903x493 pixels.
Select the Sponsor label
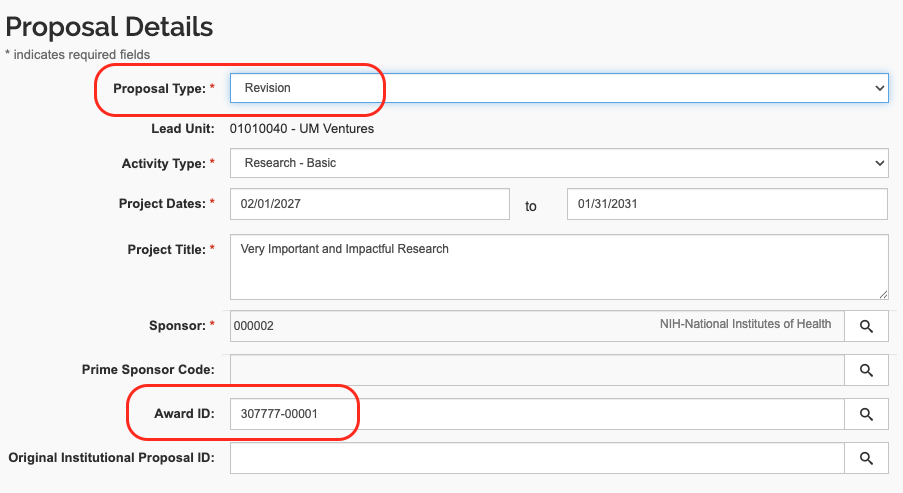182,325
